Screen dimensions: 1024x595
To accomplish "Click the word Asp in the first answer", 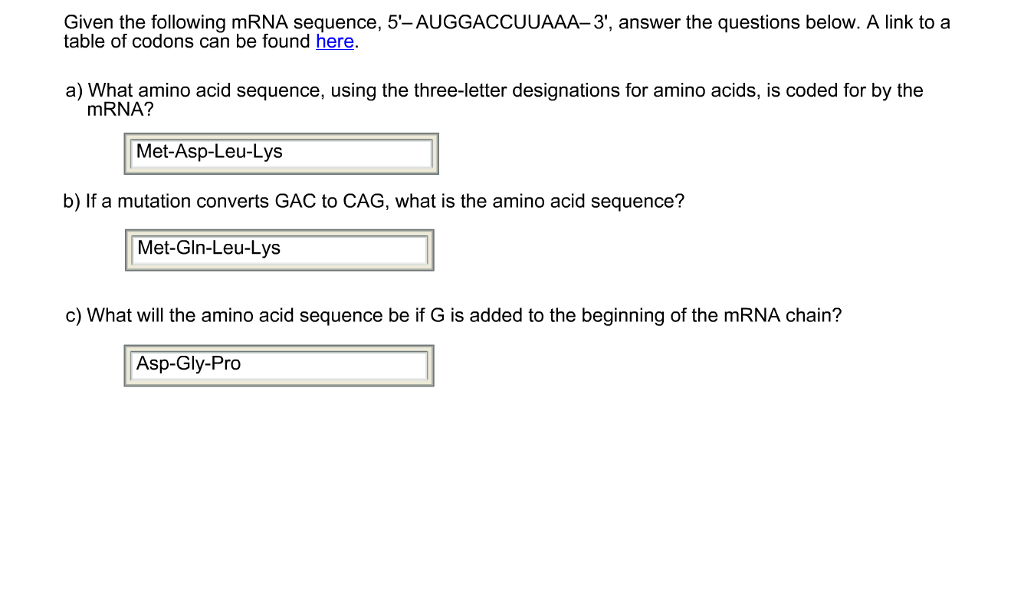I will tap(190, 152).
